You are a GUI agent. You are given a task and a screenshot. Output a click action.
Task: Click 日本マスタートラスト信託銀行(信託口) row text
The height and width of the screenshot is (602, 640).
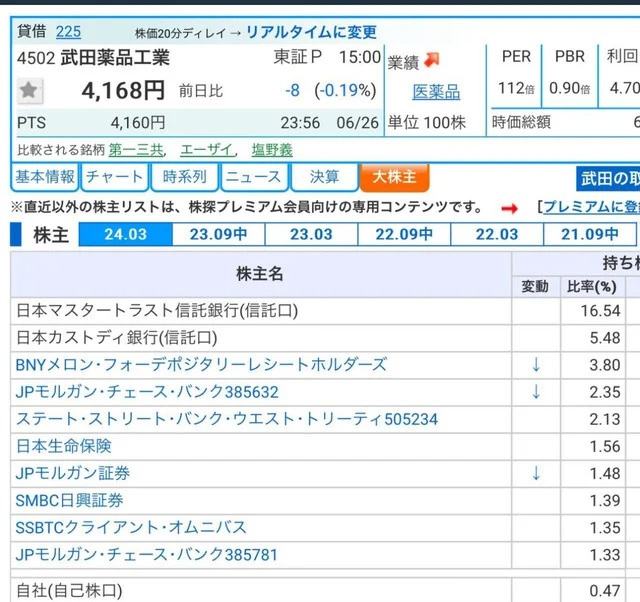point(157,311)
